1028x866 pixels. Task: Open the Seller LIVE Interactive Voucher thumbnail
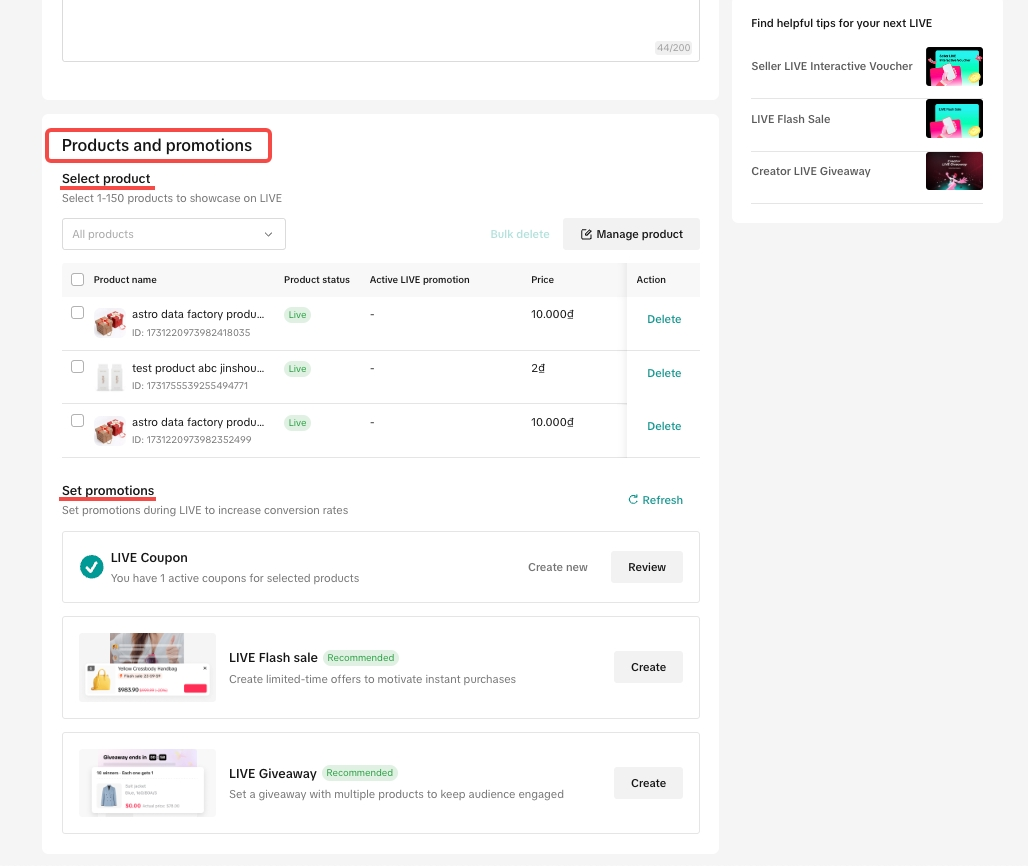954,66
